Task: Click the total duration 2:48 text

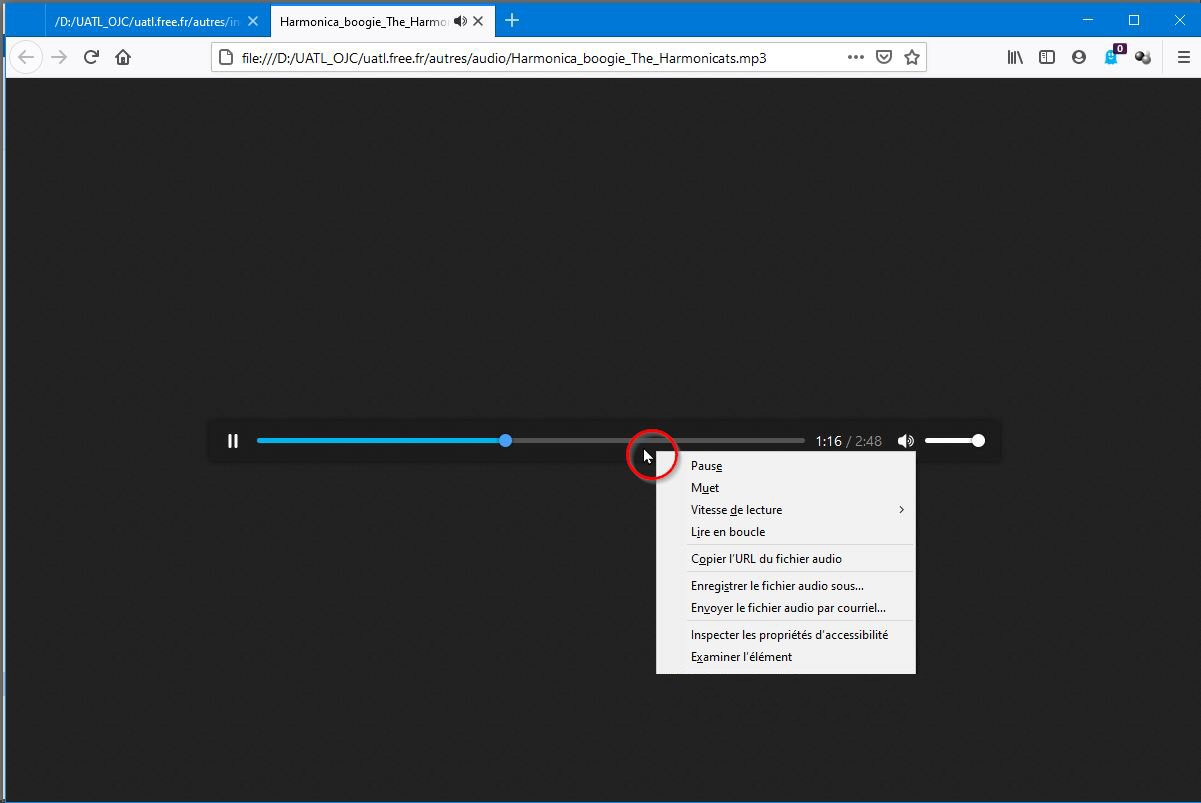Action: 868,441
